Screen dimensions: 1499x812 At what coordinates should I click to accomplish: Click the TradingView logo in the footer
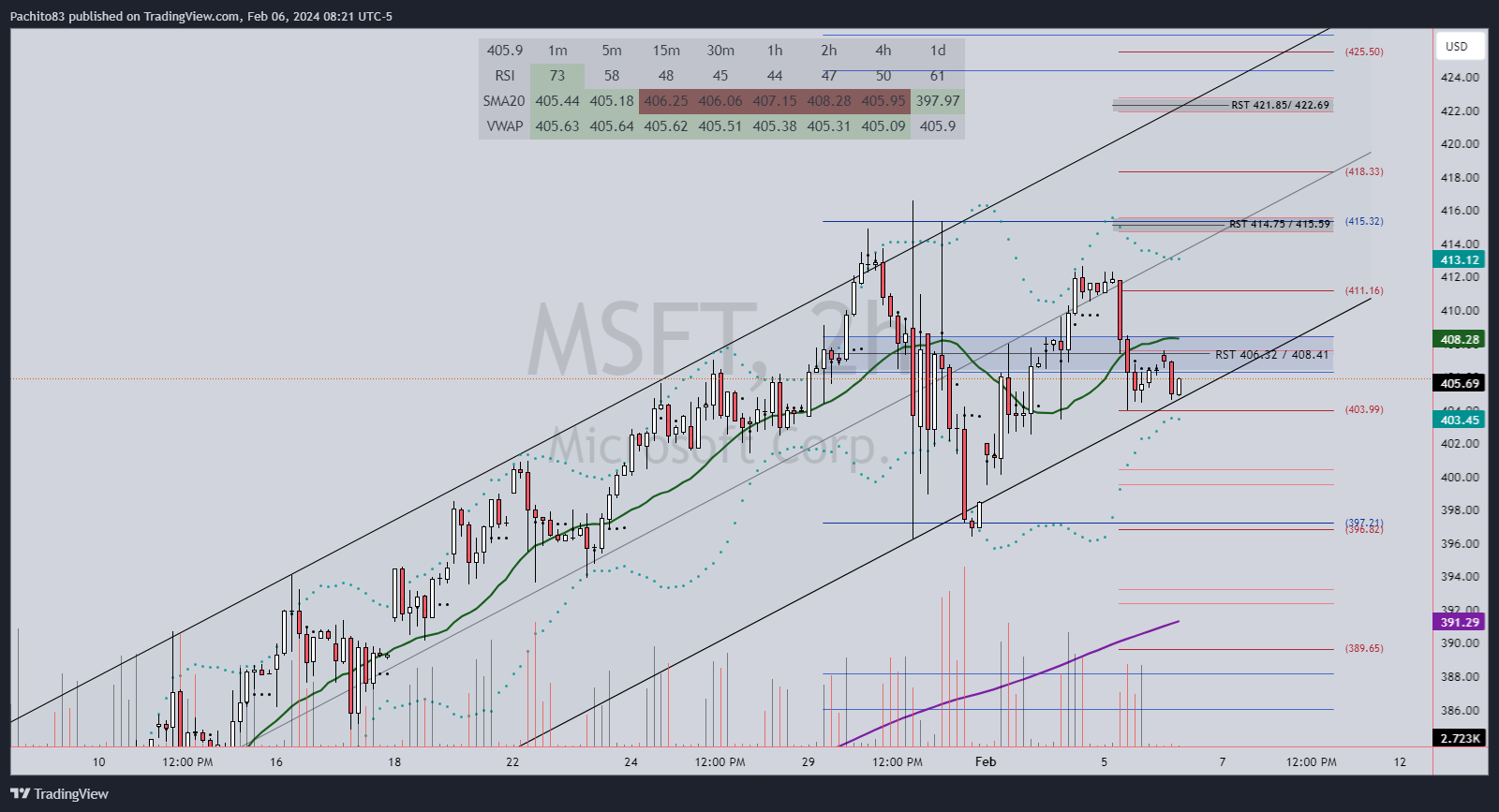pyautogui.click(x=60, y=794)
